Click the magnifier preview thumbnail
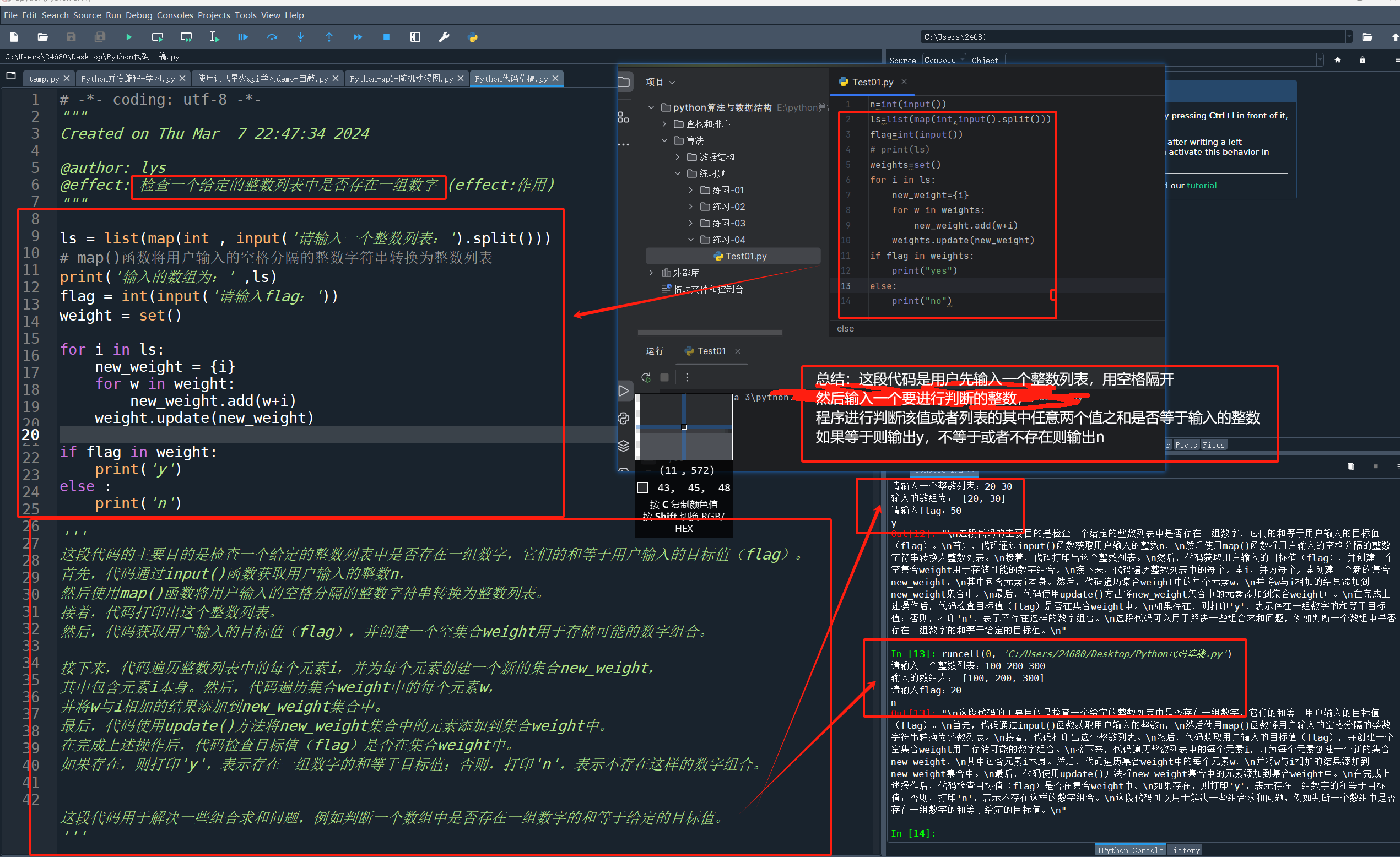The width and height of the screenshot is (1400, 857). coord(684,427)
